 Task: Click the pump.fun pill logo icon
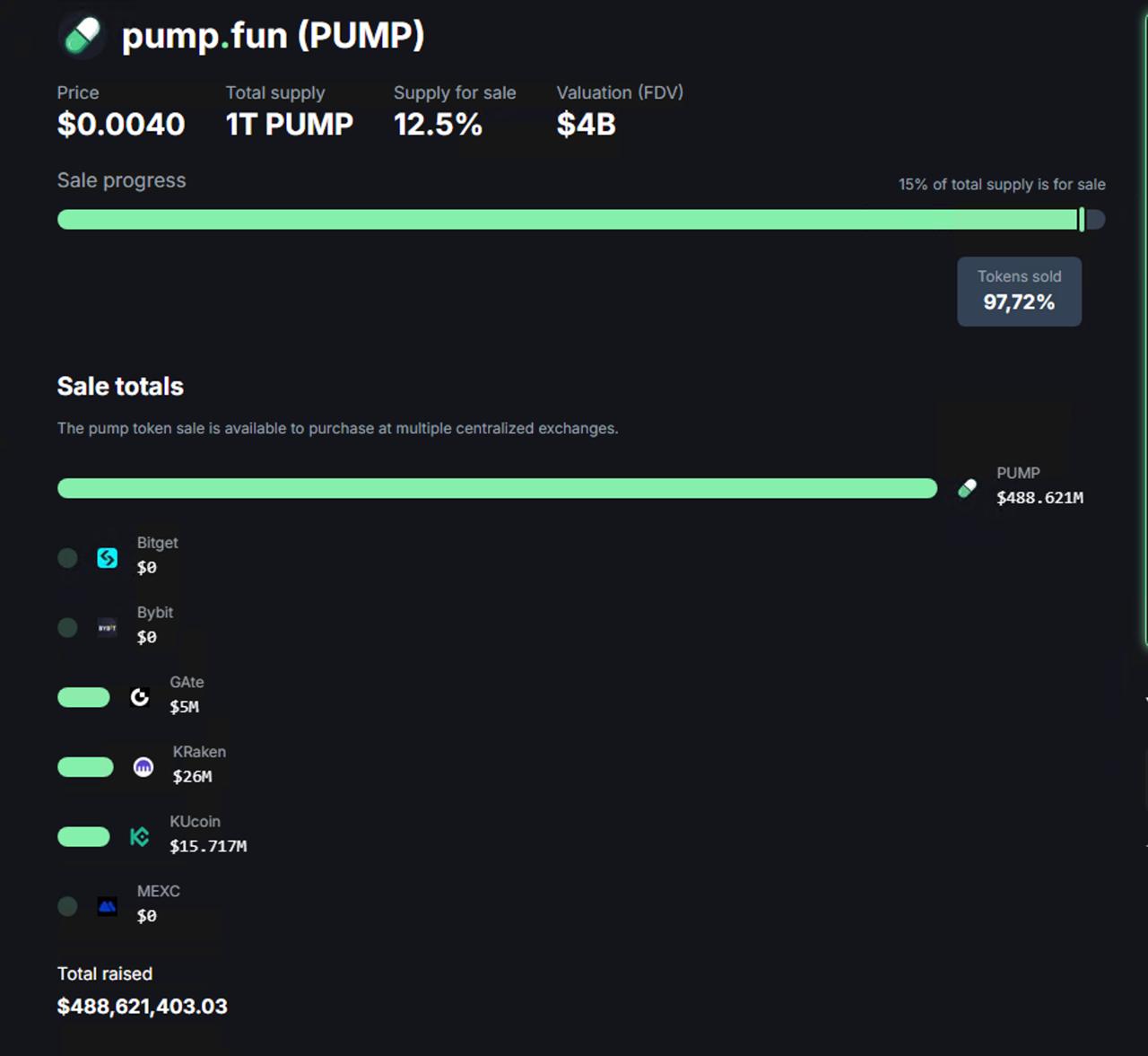pos(83,37)
